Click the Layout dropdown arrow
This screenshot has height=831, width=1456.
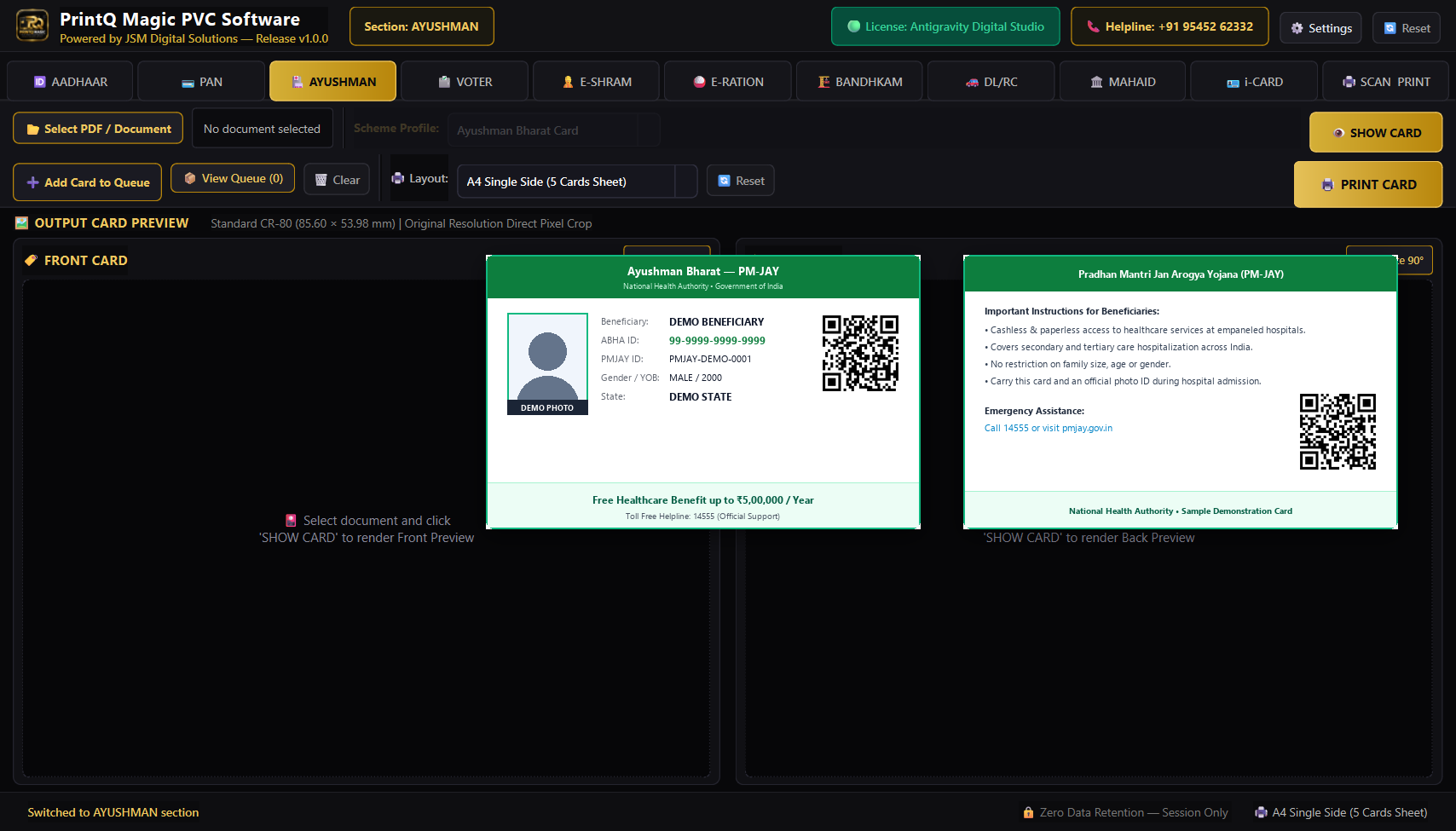(x=686, y=182)
